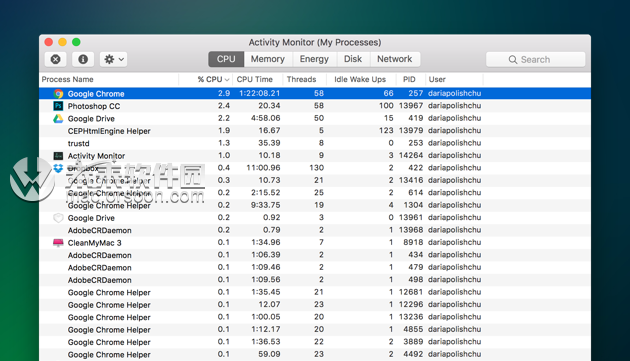
Task: Select the Photoshop CC process row
Action: tap(315, 106)
